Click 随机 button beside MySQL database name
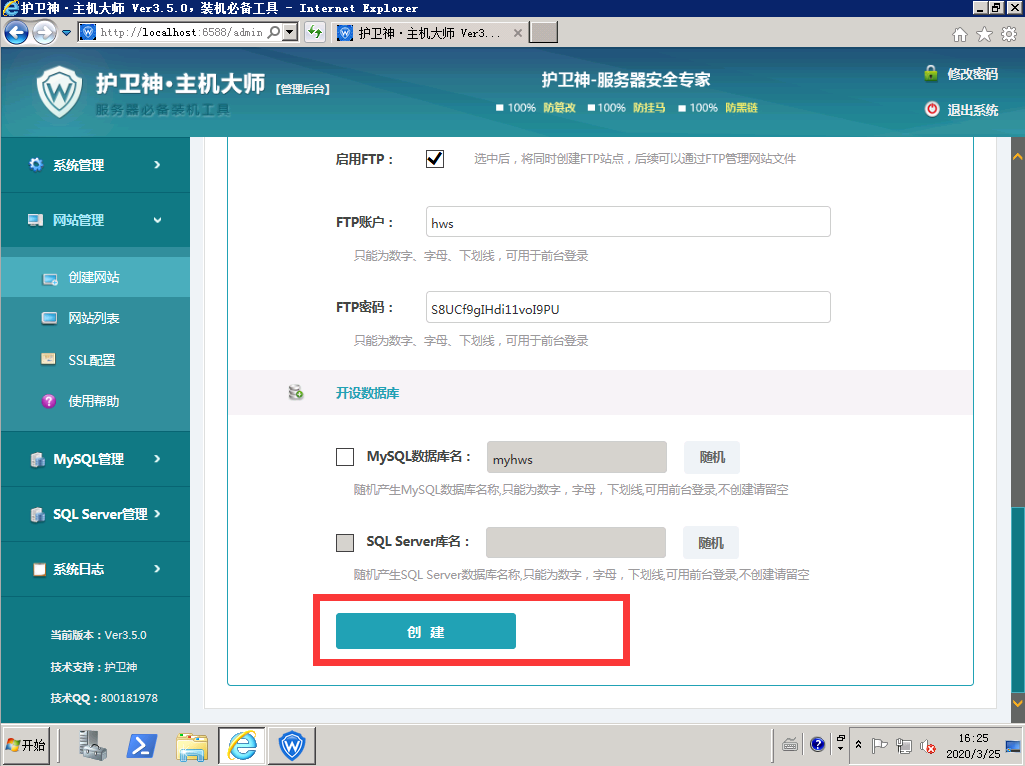 (x=711, y=457)
